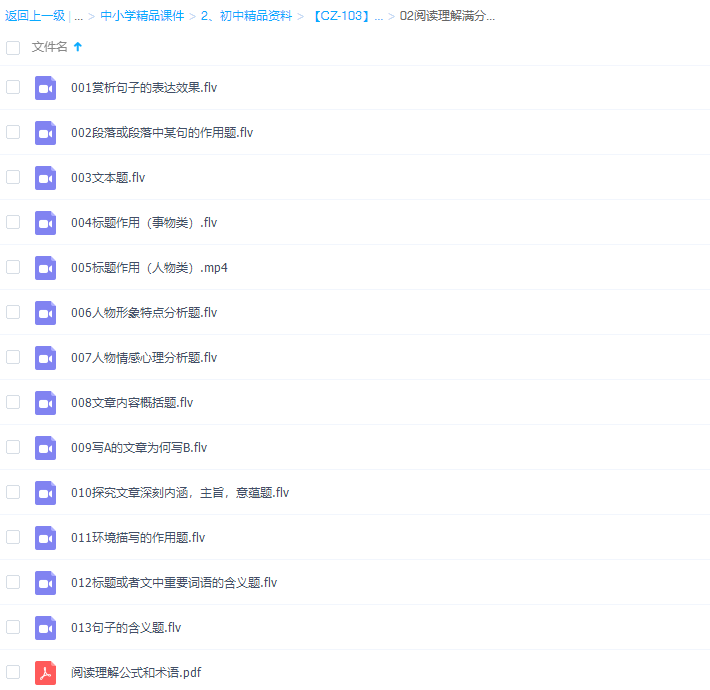Go to 中小学精品课件 in breadcrumb

tap(142, 16)
